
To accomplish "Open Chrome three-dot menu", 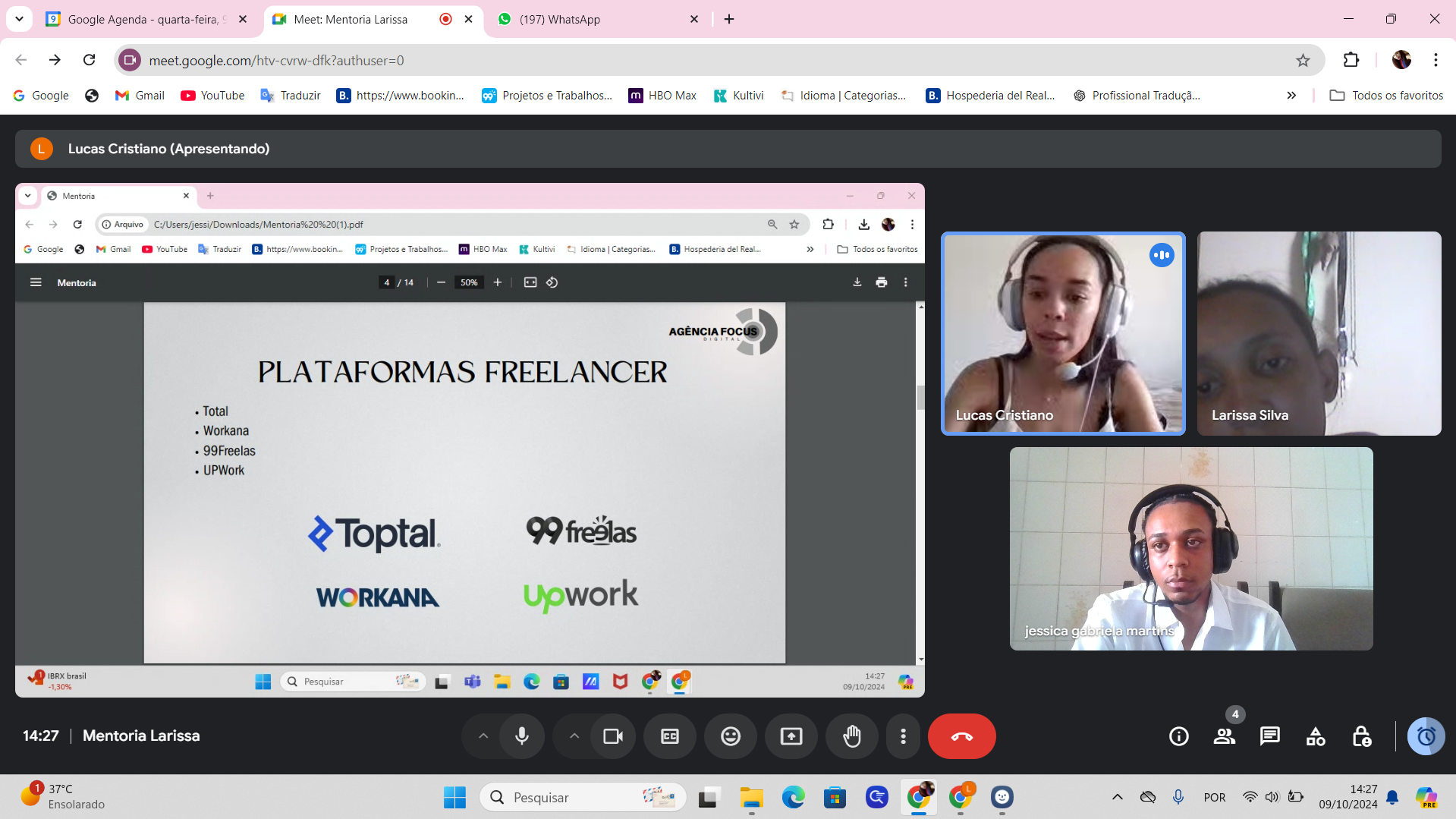I will (1436, 60).
